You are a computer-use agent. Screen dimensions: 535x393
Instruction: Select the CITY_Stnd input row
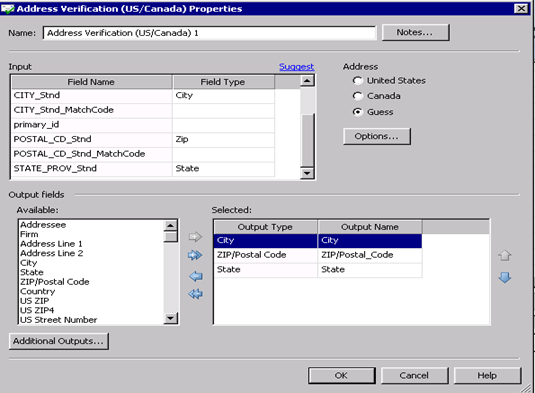coord(92,96)
